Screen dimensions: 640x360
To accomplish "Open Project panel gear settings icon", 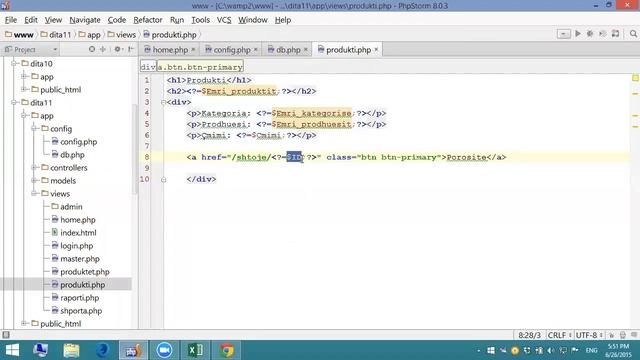I will click(x=118, y=49).
